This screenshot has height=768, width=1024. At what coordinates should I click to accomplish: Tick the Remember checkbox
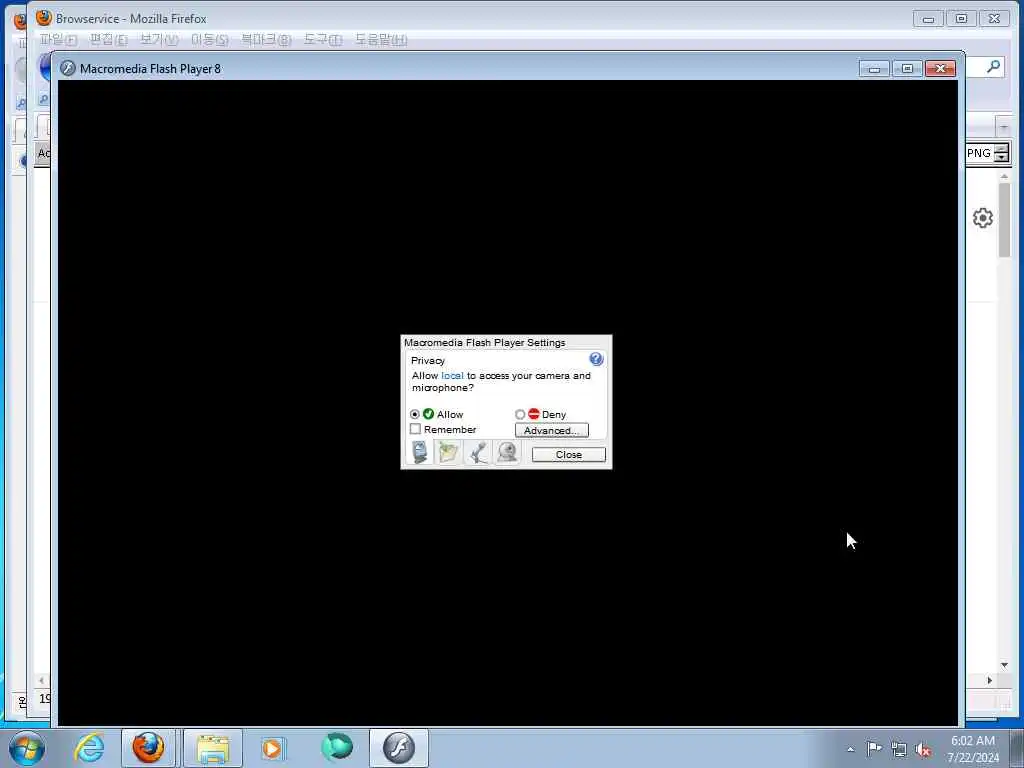pyautogui.click(x=415, y=429)
